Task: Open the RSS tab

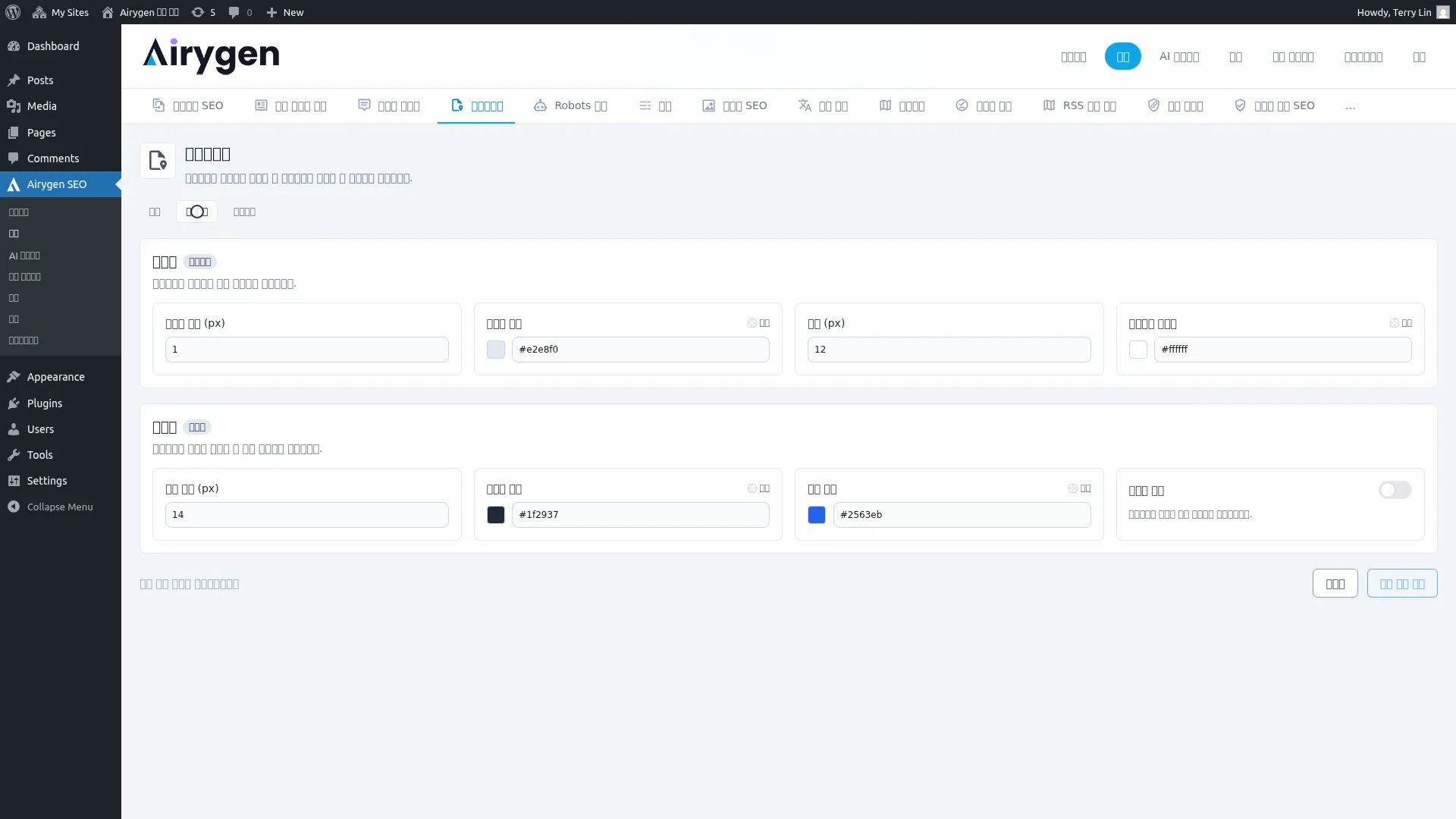Action: point(1079,105)
